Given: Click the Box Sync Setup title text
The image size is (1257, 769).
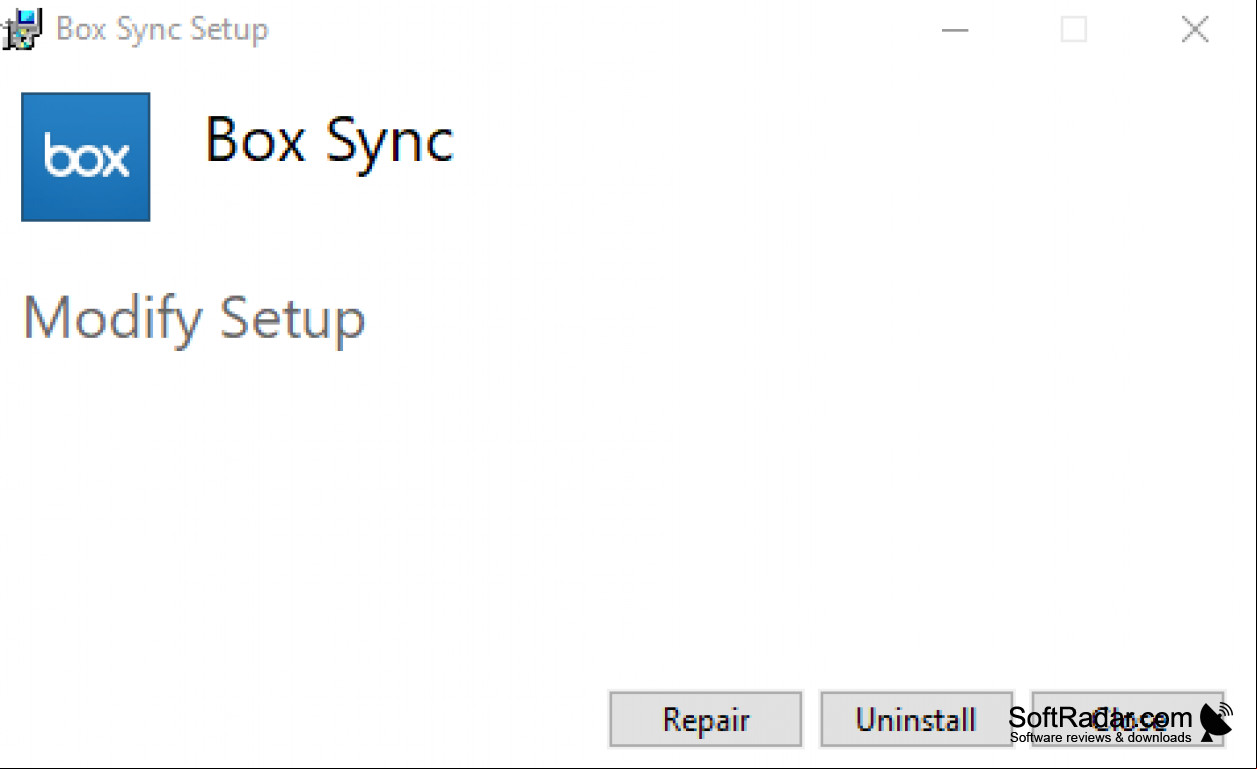Looking at the screenshot, I should pyautogui.click(x=162, y=29).
